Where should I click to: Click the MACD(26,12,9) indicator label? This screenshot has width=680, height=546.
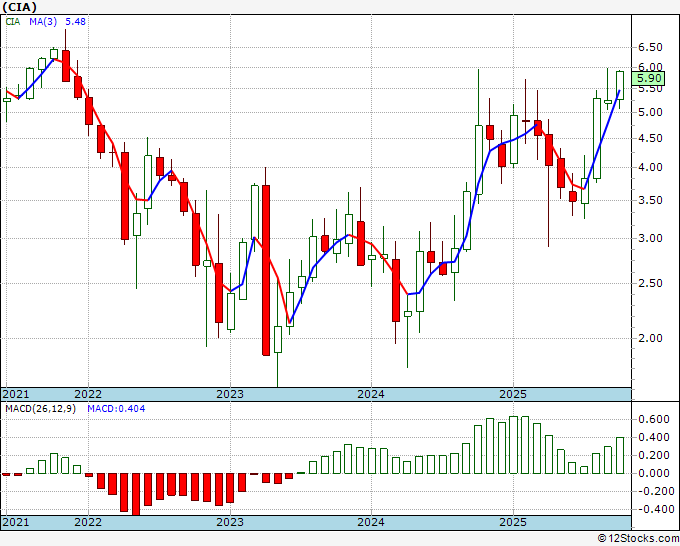coord(40,409)
